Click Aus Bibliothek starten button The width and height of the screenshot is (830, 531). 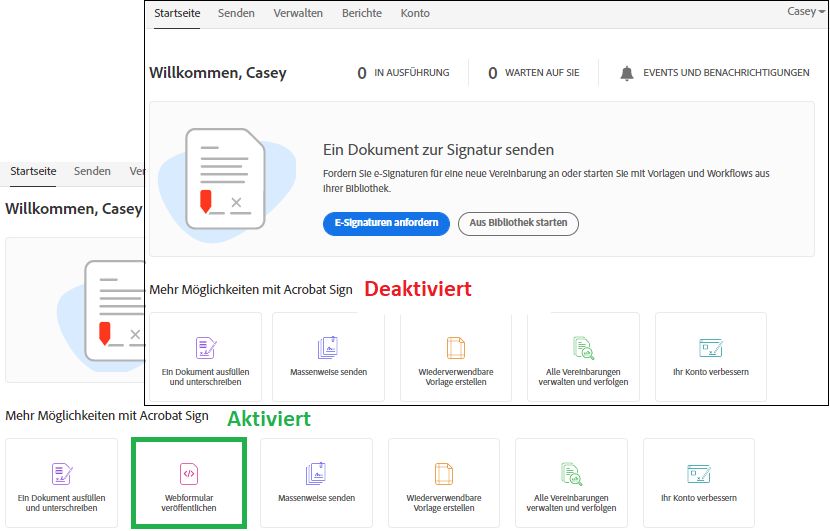click(518, 223)
